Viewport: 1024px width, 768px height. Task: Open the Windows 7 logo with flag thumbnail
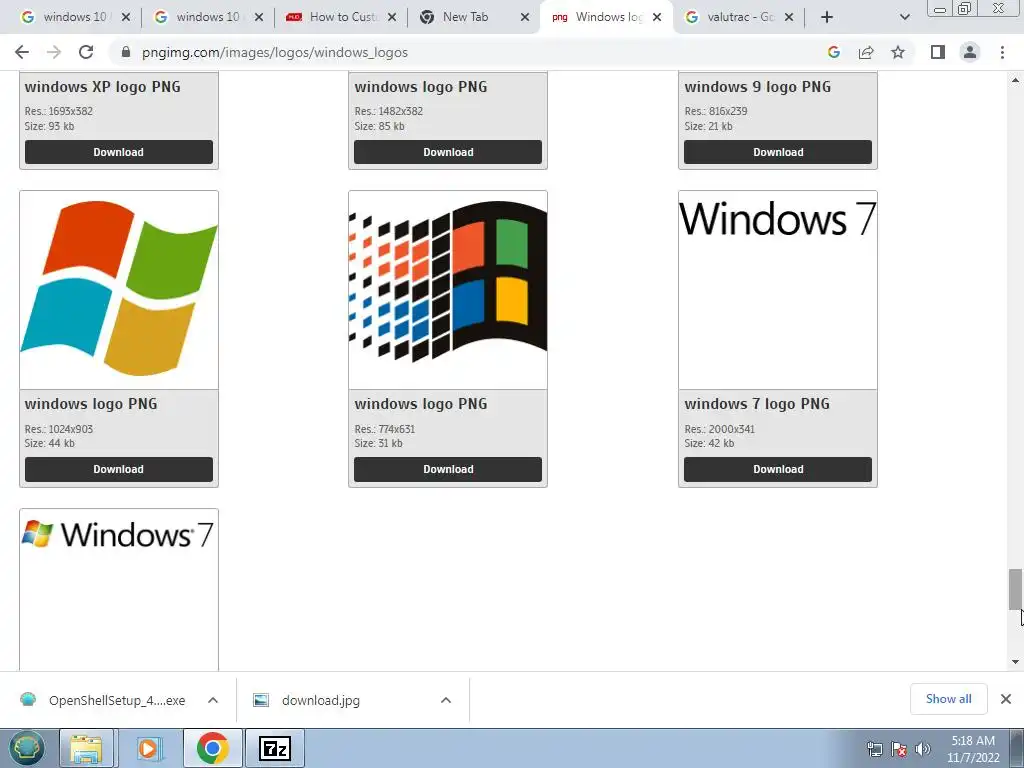pyautogui.click(x=119, y=590)
